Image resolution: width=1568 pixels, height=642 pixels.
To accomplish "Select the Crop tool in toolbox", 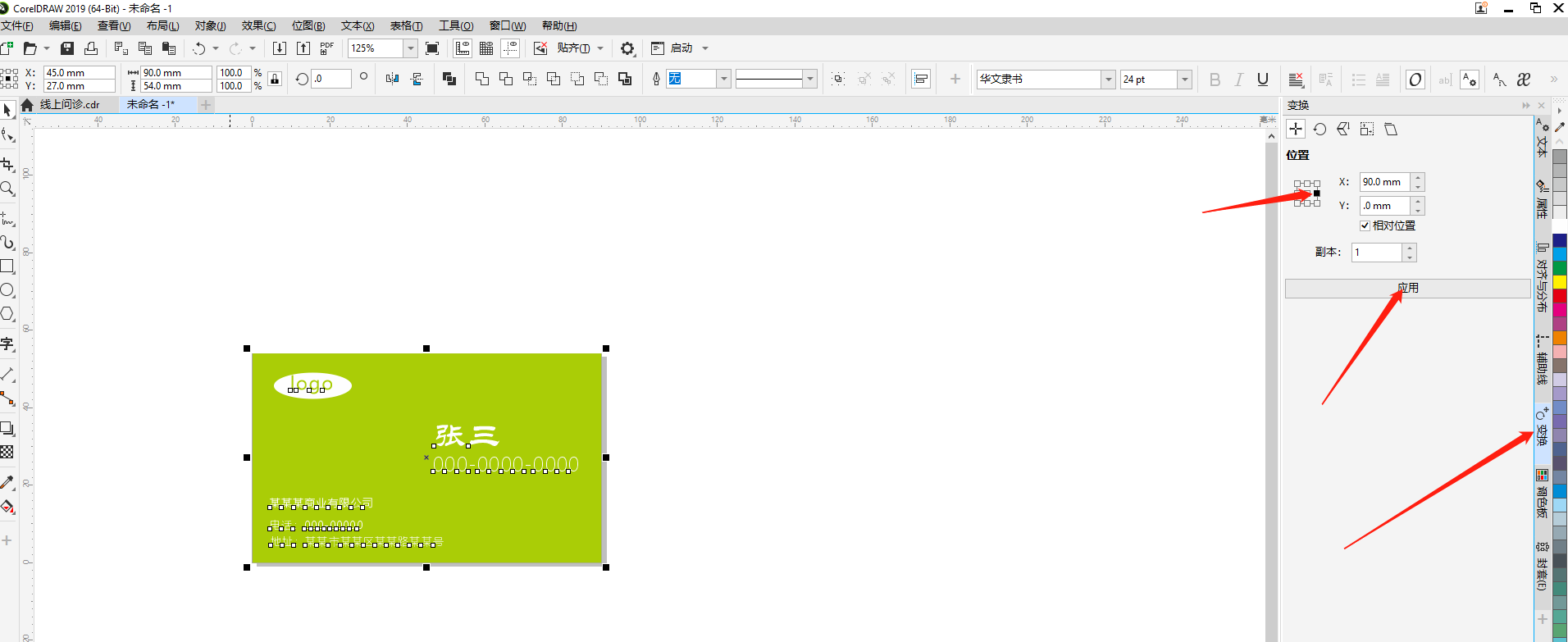I will tap(7, 164).
